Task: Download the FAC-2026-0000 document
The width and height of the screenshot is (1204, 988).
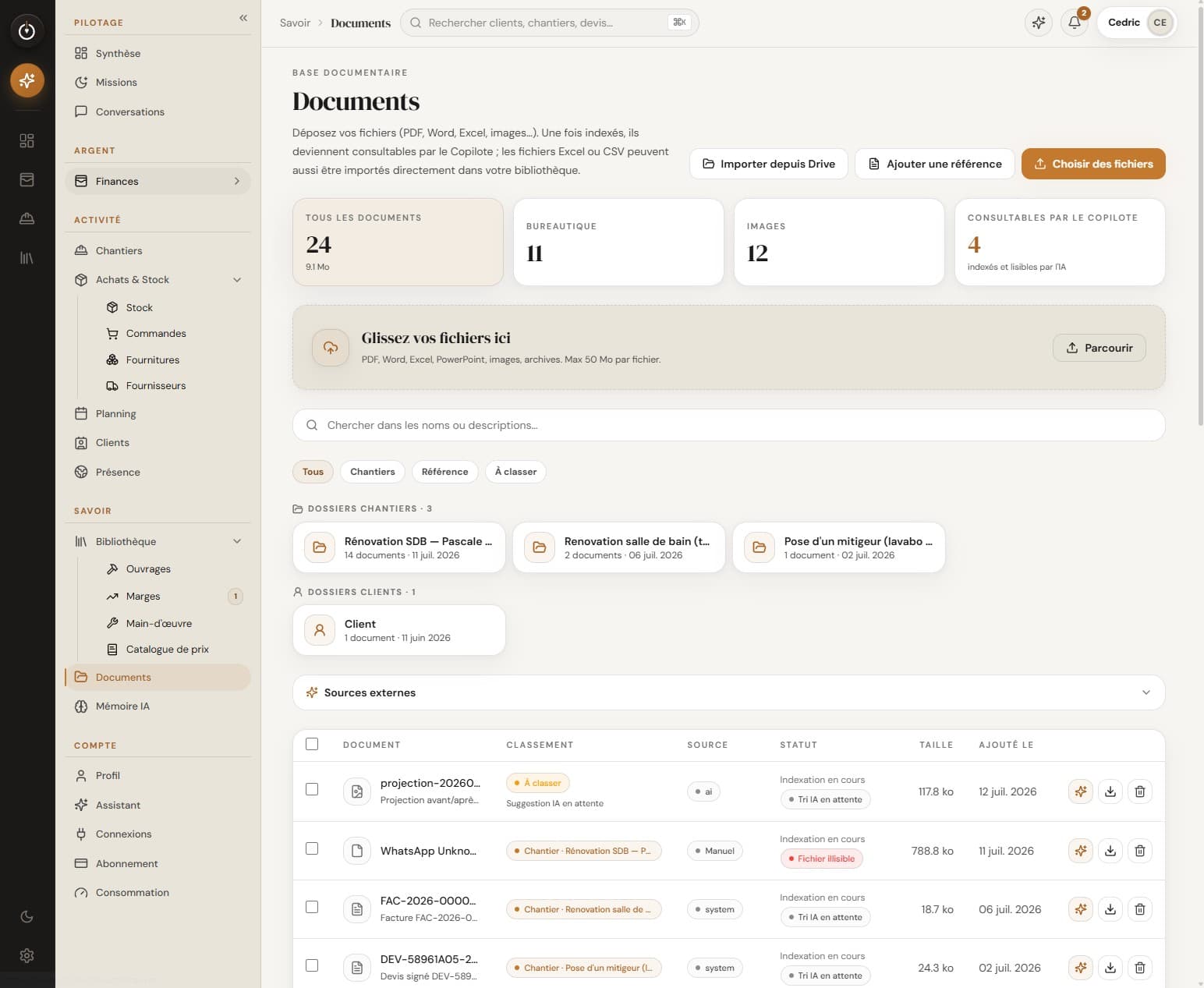Action: point(1110,909)
